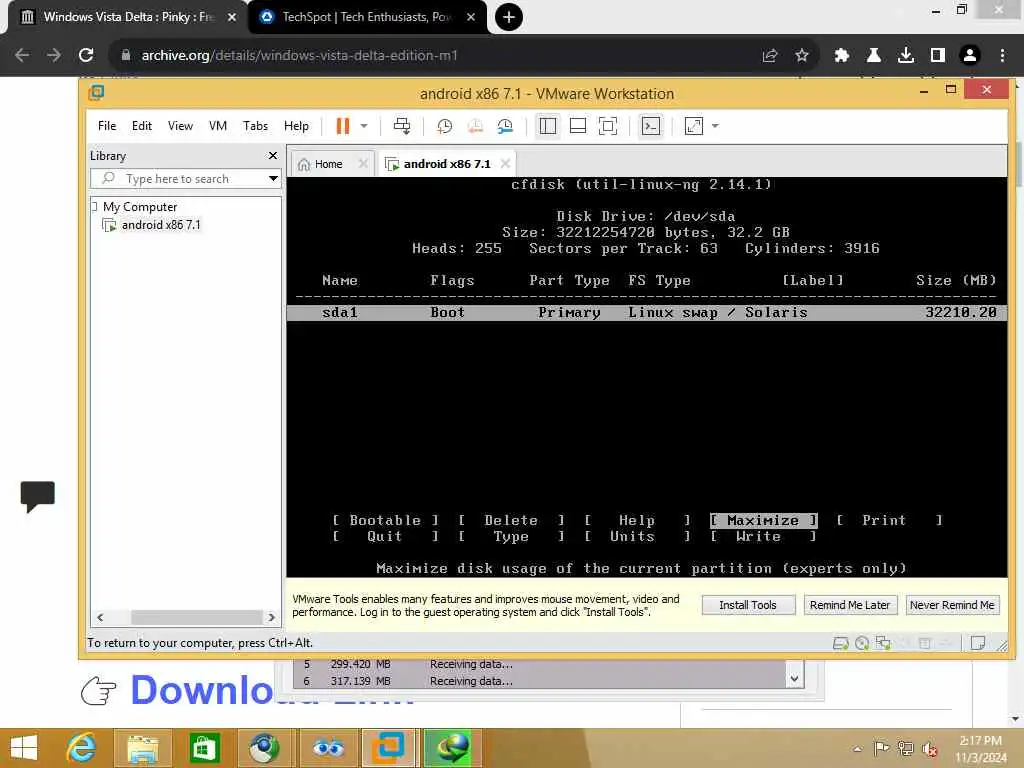Open File Explorer from taskbar
Screen dimensions: 1024x768
click(143, 748)
